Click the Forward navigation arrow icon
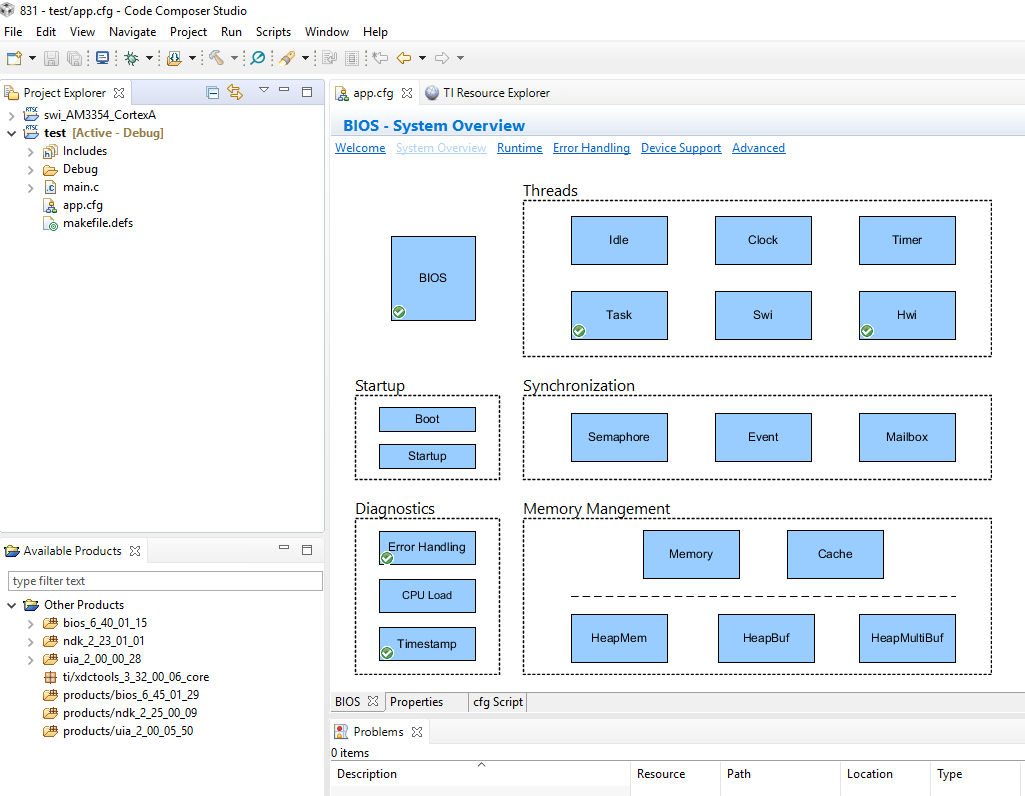The width and height of the screenshot is (1025, 796). [442, 58]
